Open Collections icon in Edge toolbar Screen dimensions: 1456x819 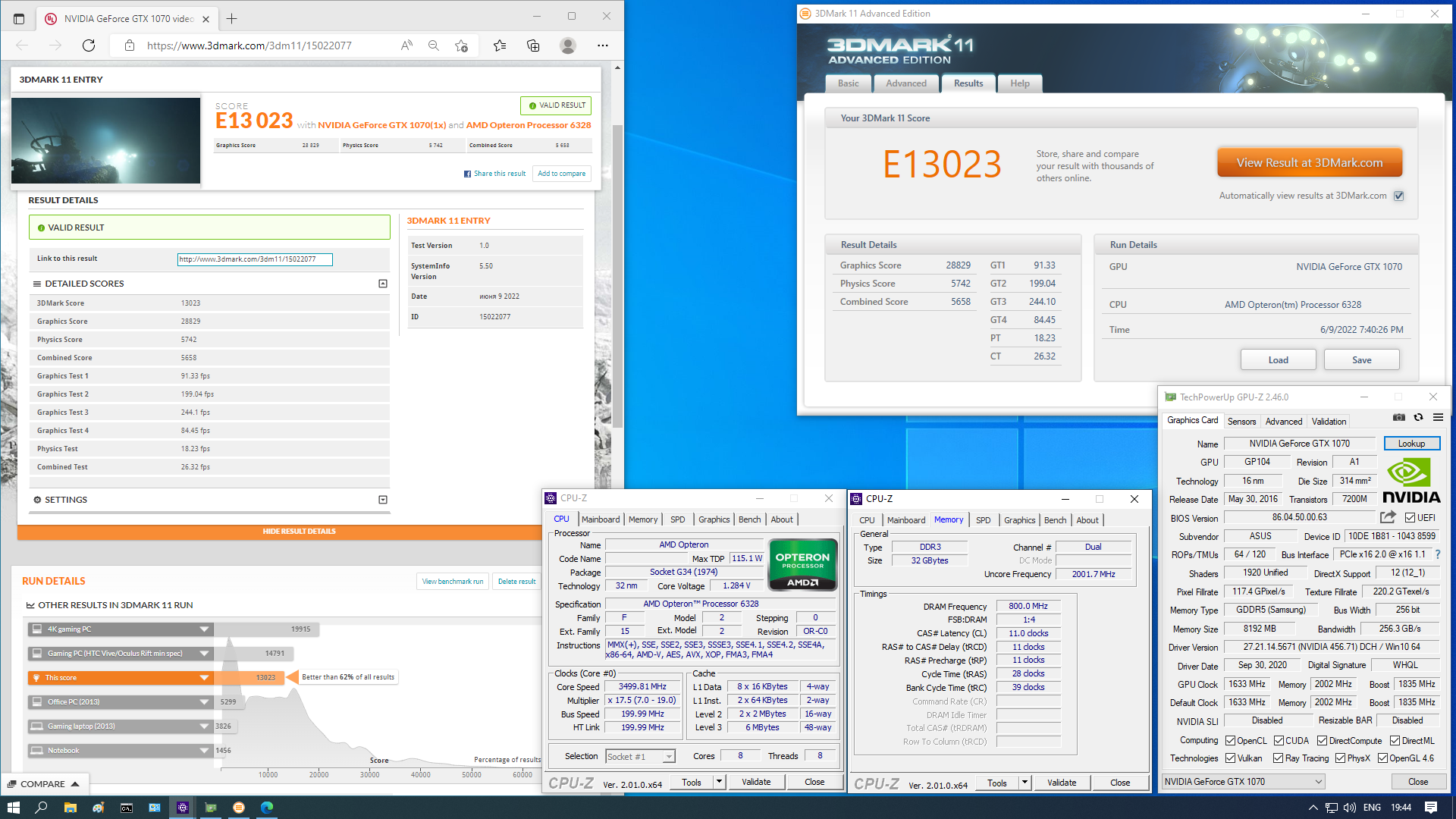point(533,45)
